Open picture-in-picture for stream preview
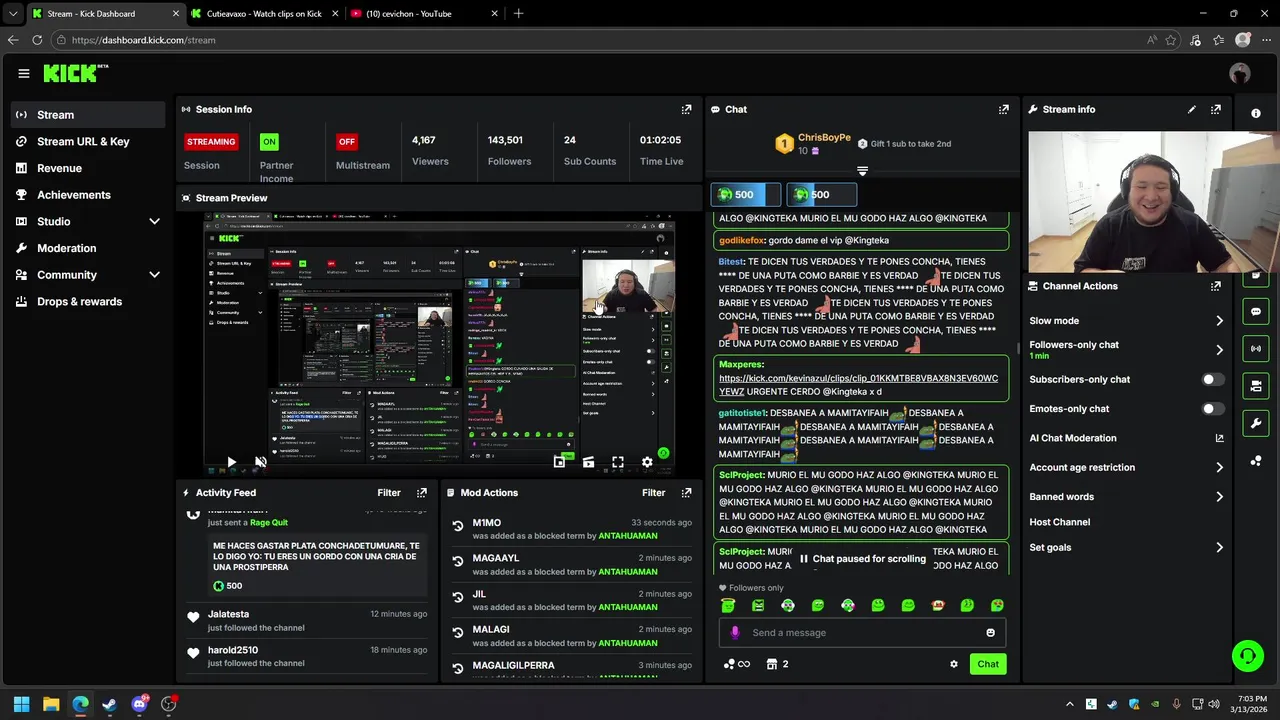The image size is (1280, 720). pos(559,462)
